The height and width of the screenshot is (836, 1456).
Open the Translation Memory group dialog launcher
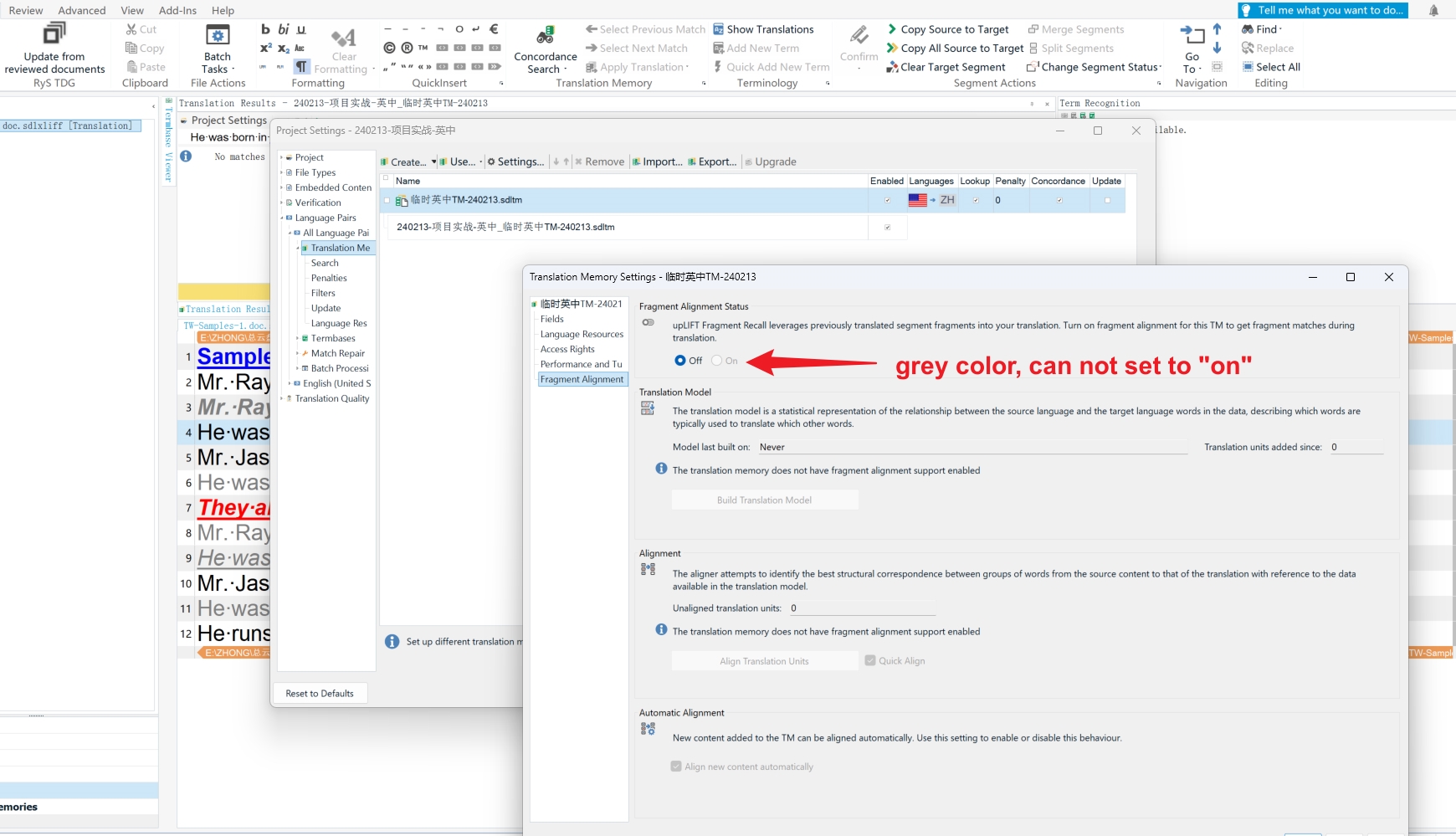[704, 83]
